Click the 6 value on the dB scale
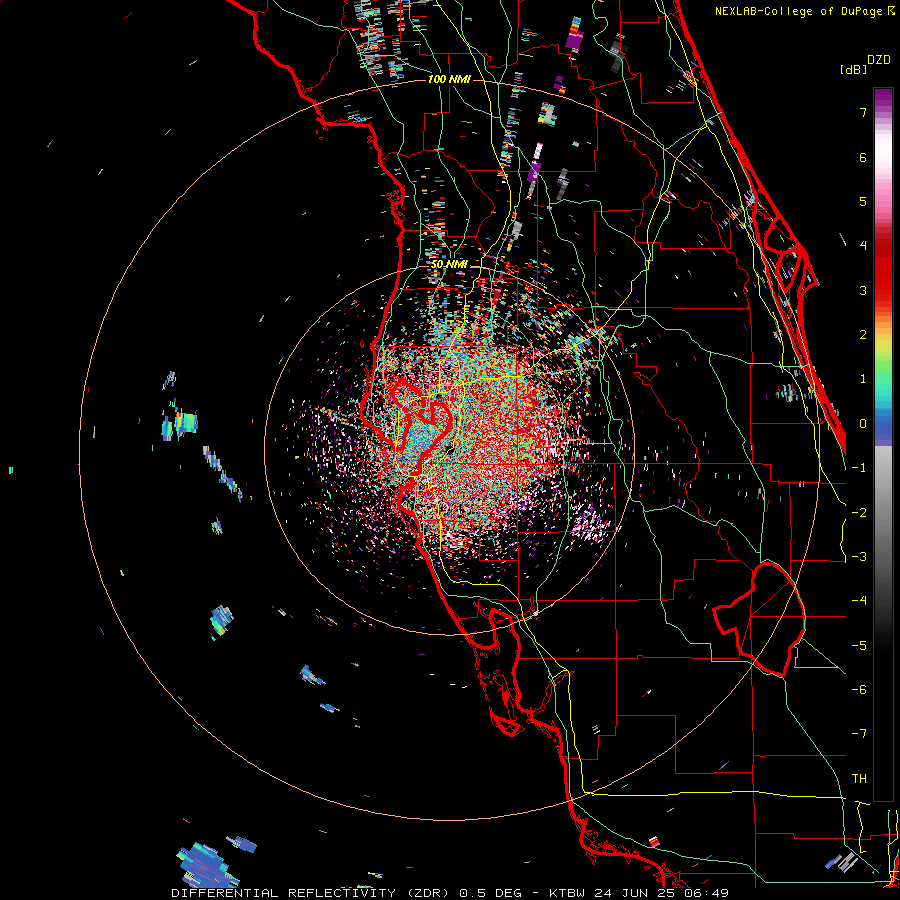Screen dimensions: 900x900 click(863, 157)
